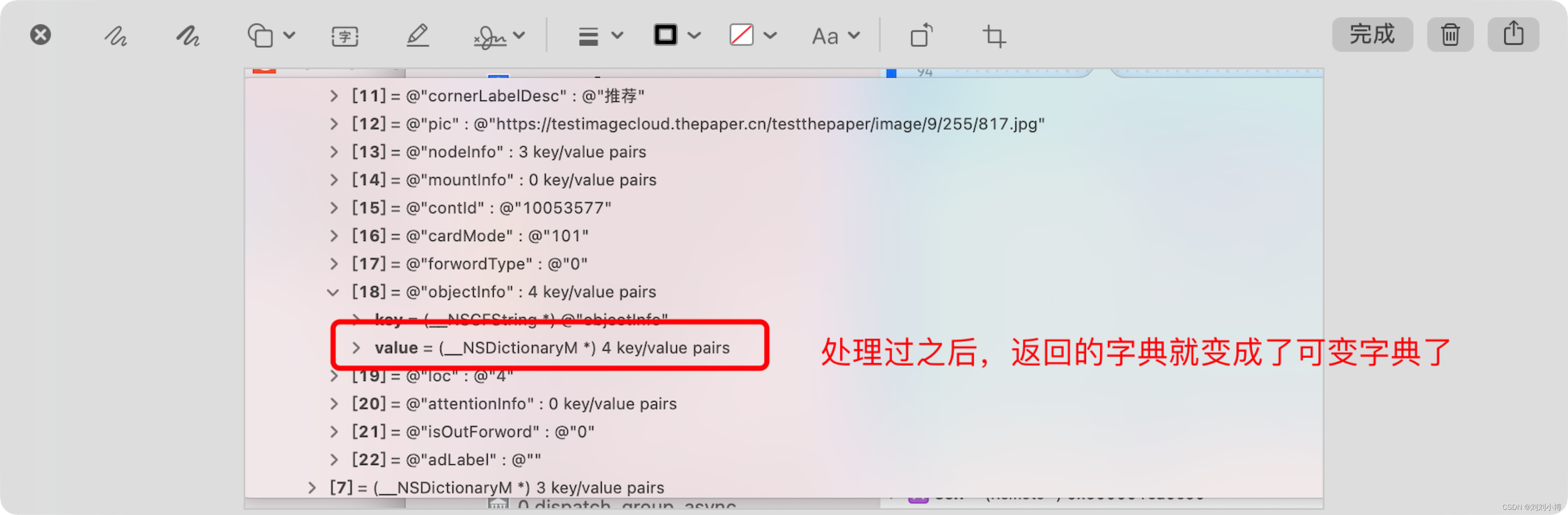Select text "mountInfo" : 0 key/value pairs
Screen dimensions: 1568x515
(531, 180)
